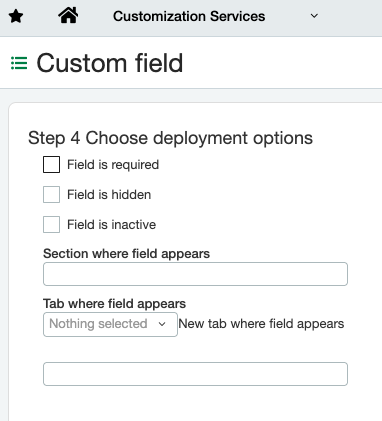Focus the New tab where field appears input
The height and width of the screenshot is (421, 382).
[195, 374]
